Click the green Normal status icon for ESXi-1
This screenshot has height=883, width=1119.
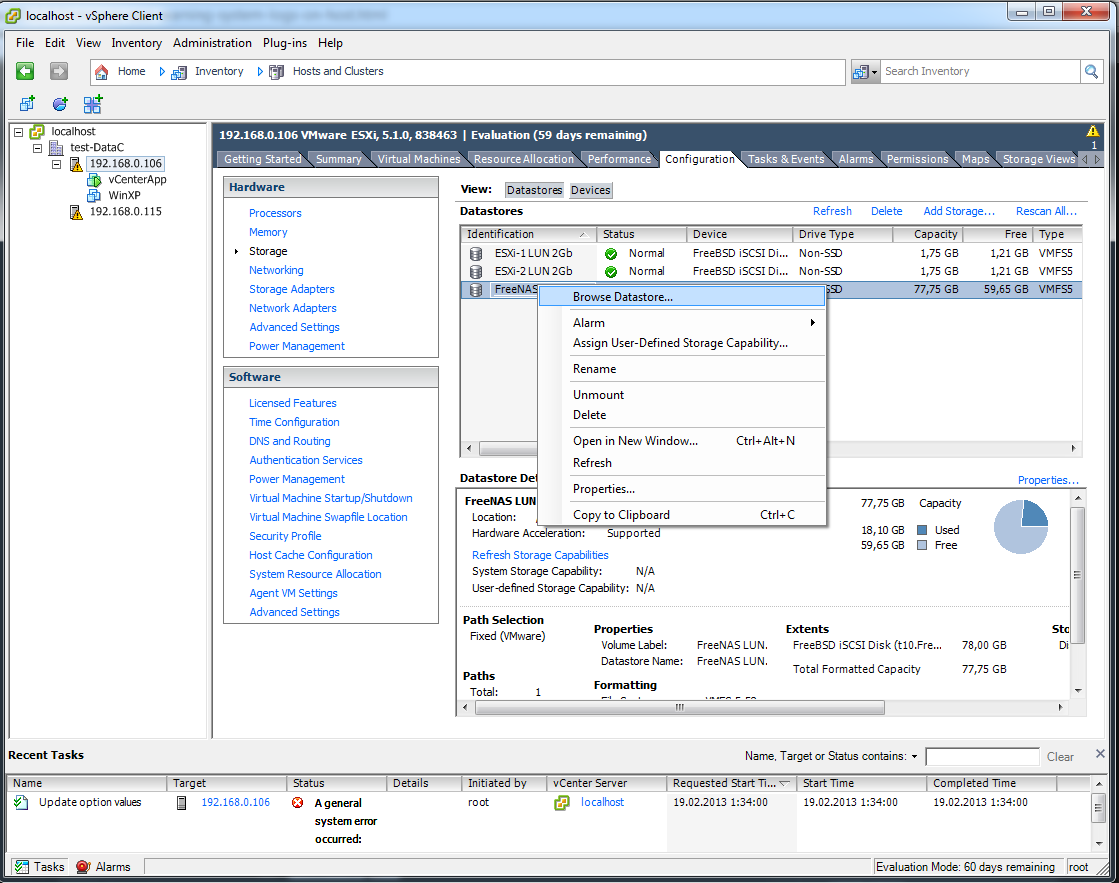[x=611, y=253]
